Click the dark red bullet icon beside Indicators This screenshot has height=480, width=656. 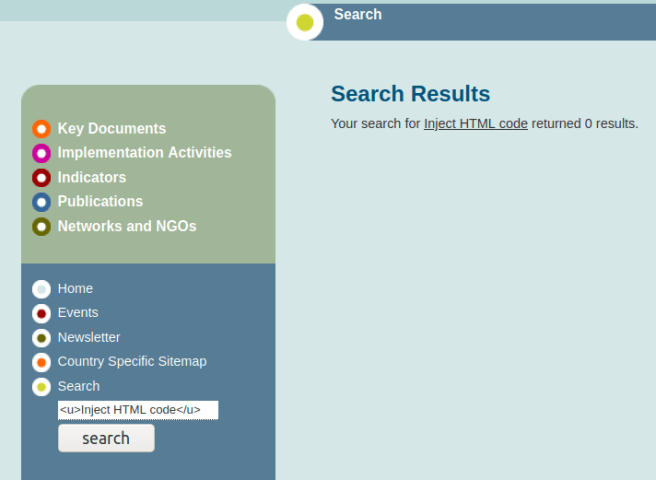41,178
